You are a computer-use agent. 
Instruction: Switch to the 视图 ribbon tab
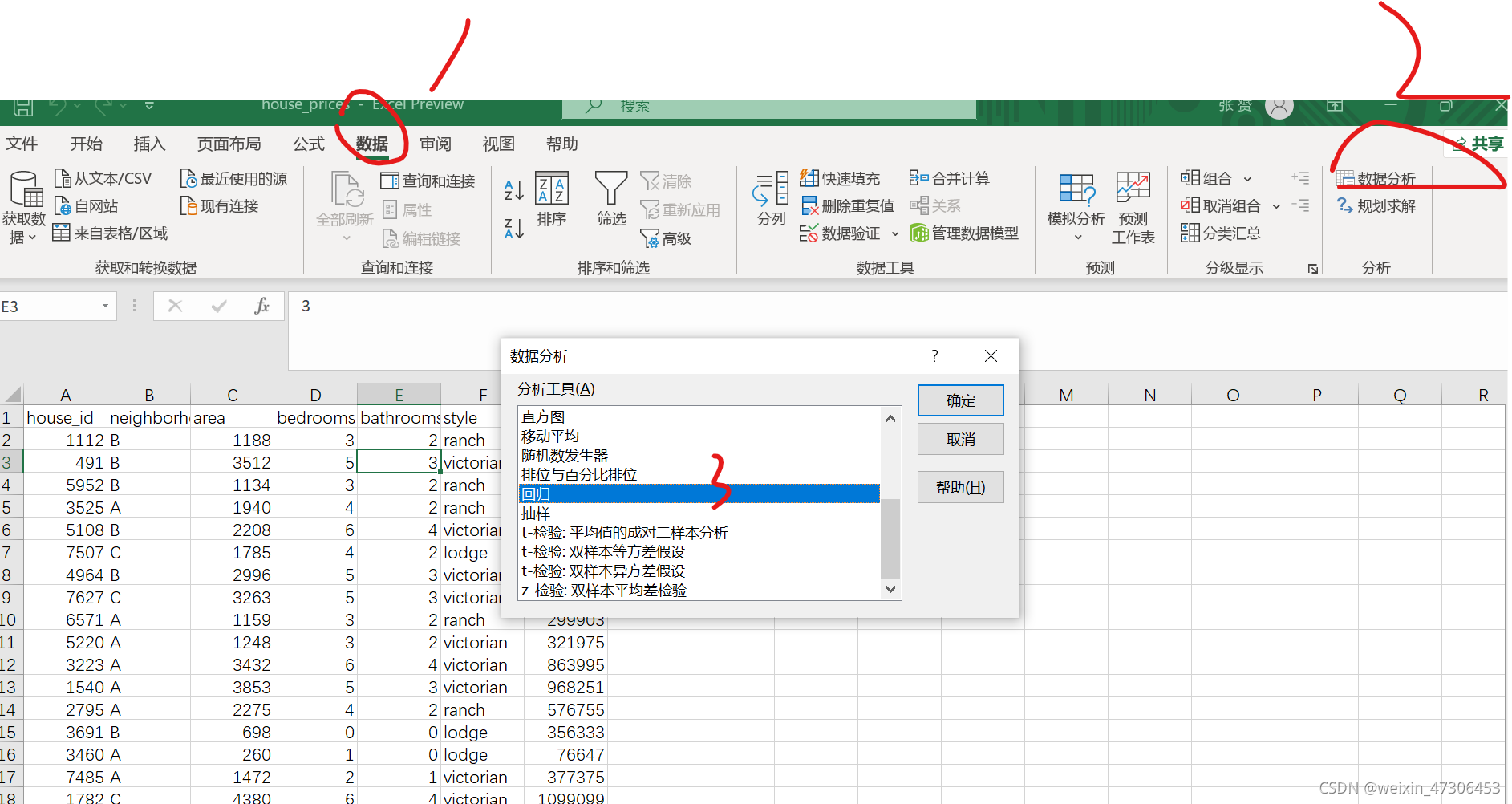pyautogui.click(x=498, y=144)
